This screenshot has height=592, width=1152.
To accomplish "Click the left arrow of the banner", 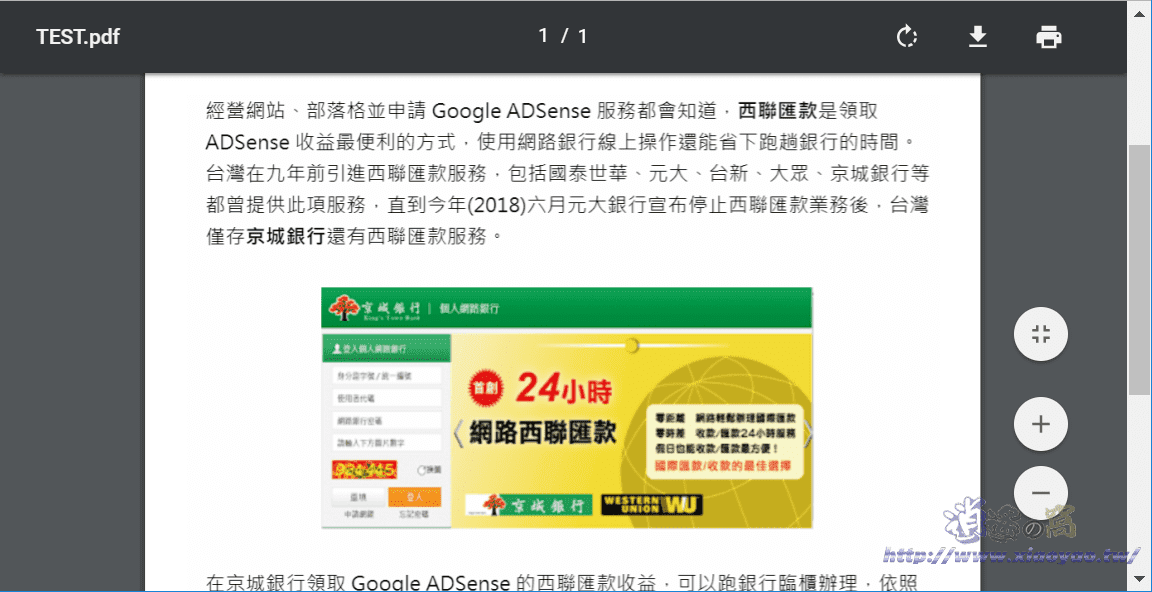I will [458, 434].
